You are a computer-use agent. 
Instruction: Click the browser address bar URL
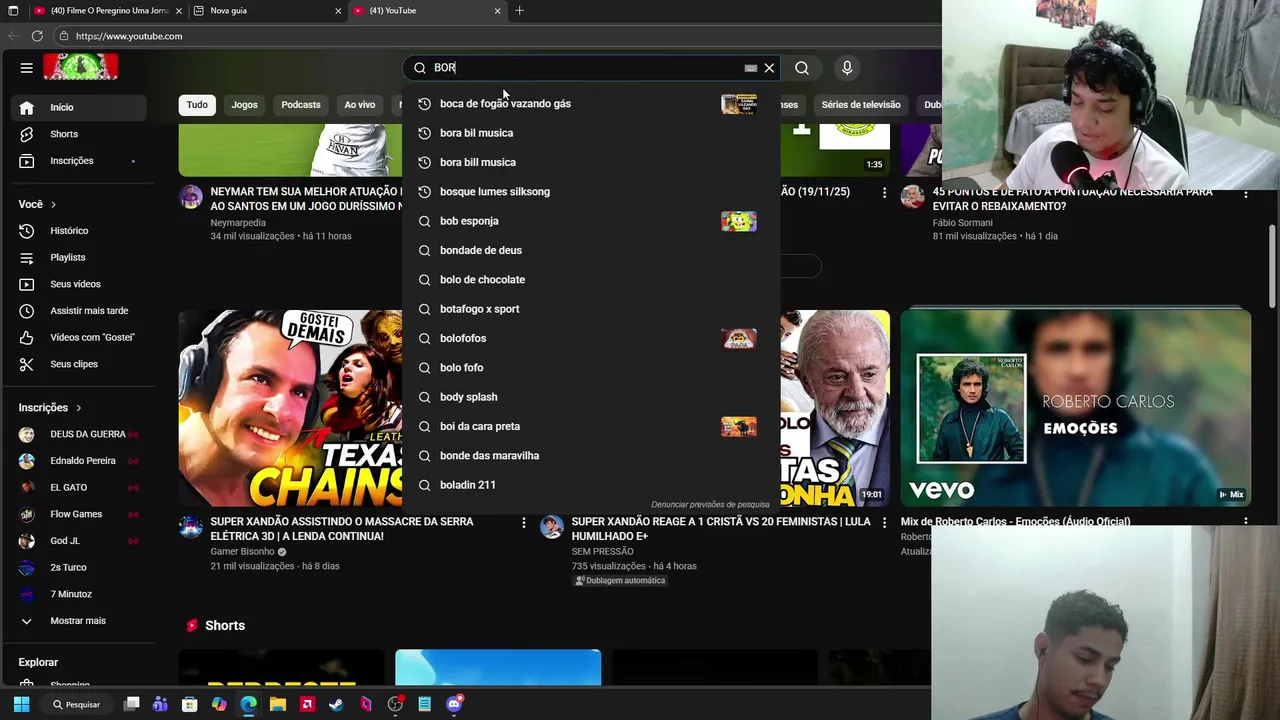coord(128,36)
